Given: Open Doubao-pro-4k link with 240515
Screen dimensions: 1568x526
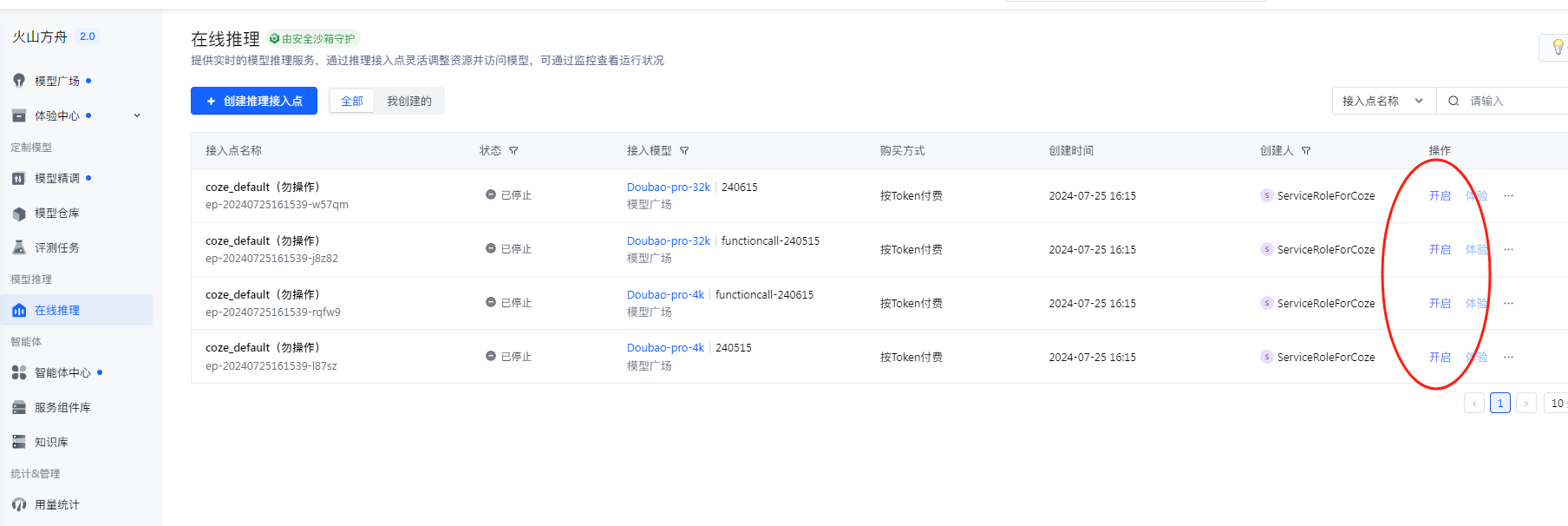Looking at the screenshot, I should (x=665, y=347).
